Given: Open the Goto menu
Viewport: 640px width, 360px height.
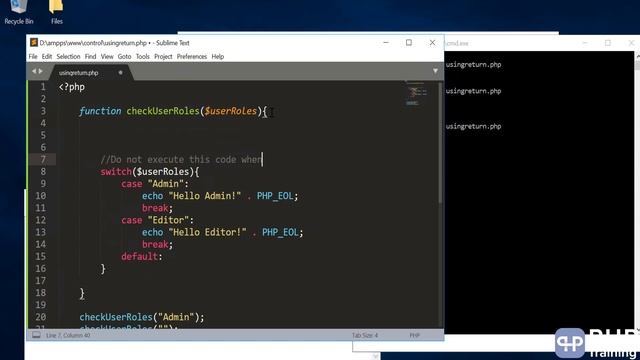Looking at the screenshot, I should coord(124,56).
